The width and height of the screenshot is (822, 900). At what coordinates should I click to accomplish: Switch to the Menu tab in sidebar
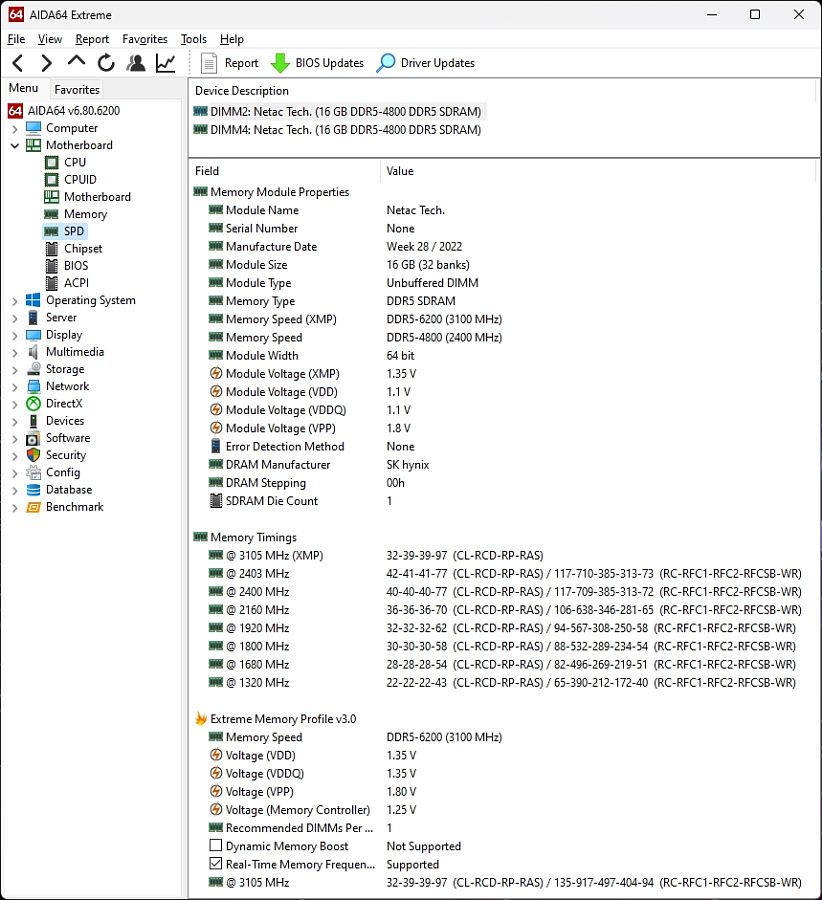(24, 88)
